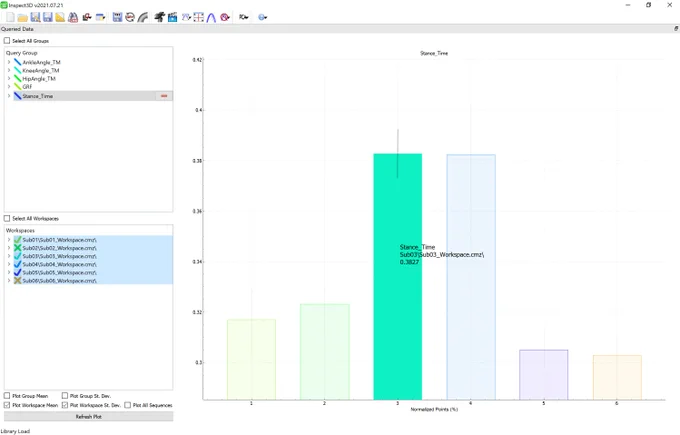This screenshot has height=435, width=680.
Task: Click the green checkmark icon of Sub01 workspace
Action: coord(17,239)
